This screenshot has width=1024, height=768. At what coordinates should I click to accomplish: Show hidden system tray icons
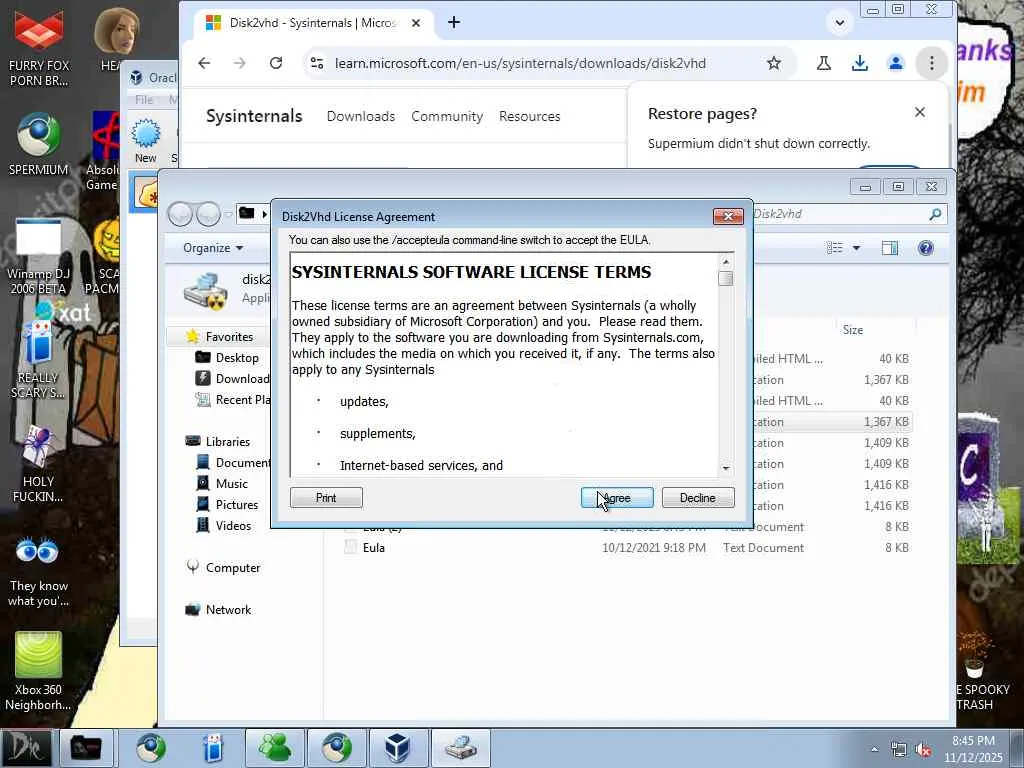(x=874, y=749)
